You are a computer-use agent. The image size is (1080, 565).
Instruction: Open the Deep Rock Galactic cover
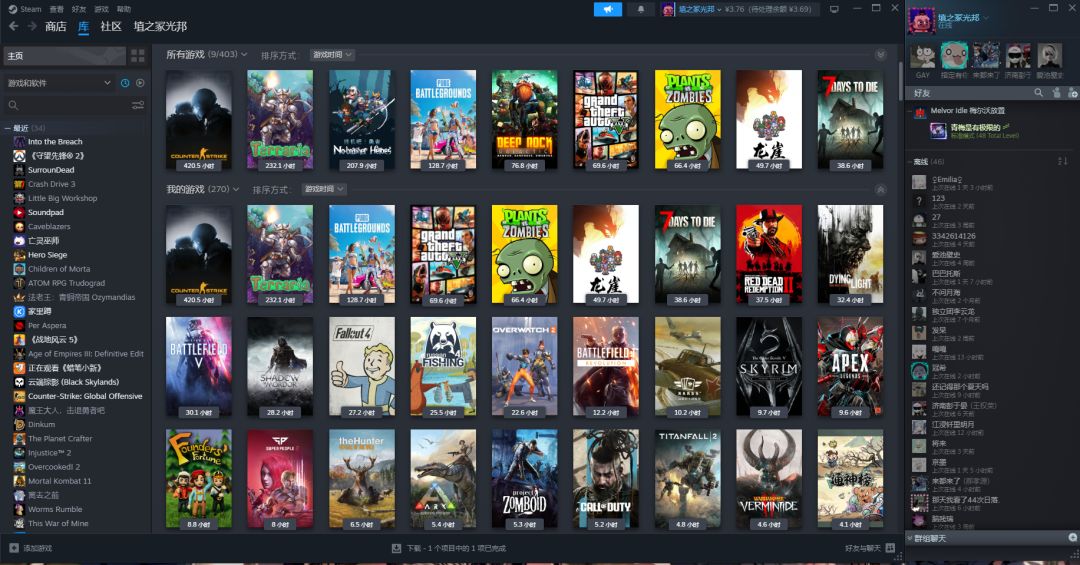[524, 119]
